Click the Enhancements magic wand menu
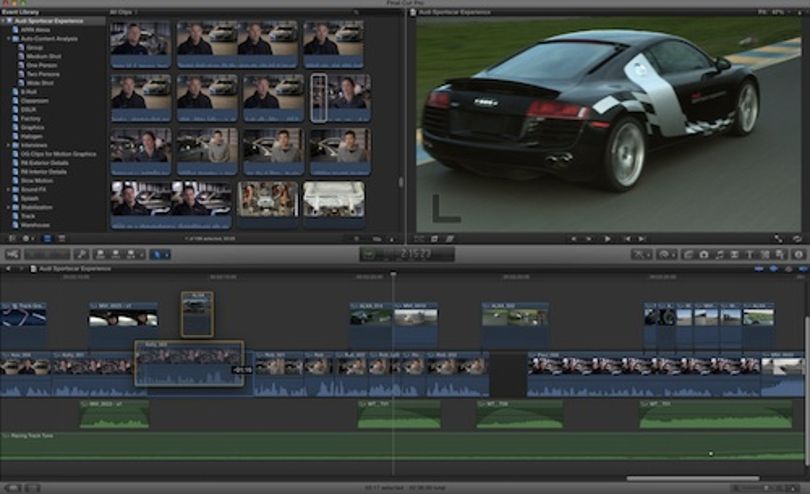 [641, 254]
